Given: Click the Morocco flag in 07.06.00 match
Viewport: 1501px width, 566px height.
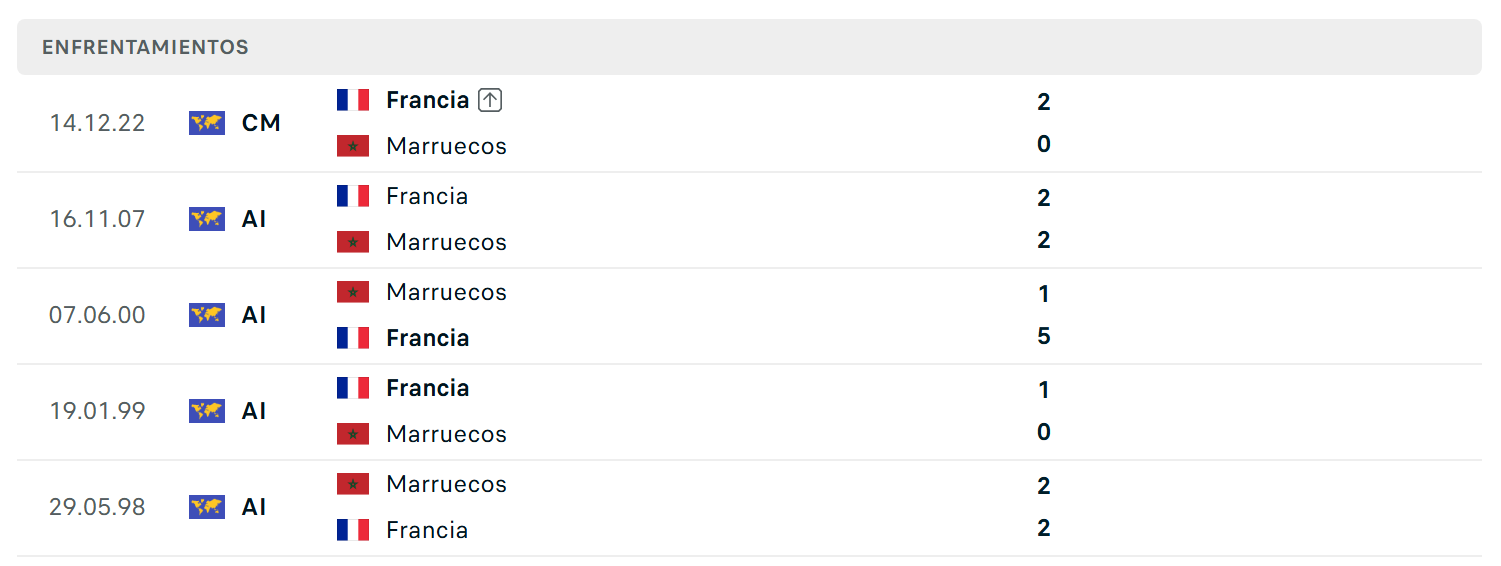Looking at the screenshot, I should tap(353, 292).
